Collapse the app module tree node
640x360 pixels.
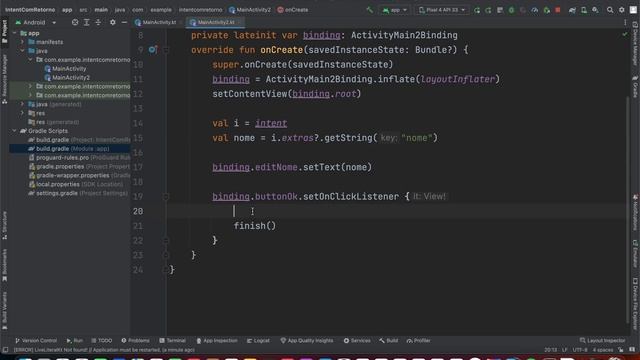[15, 33]
